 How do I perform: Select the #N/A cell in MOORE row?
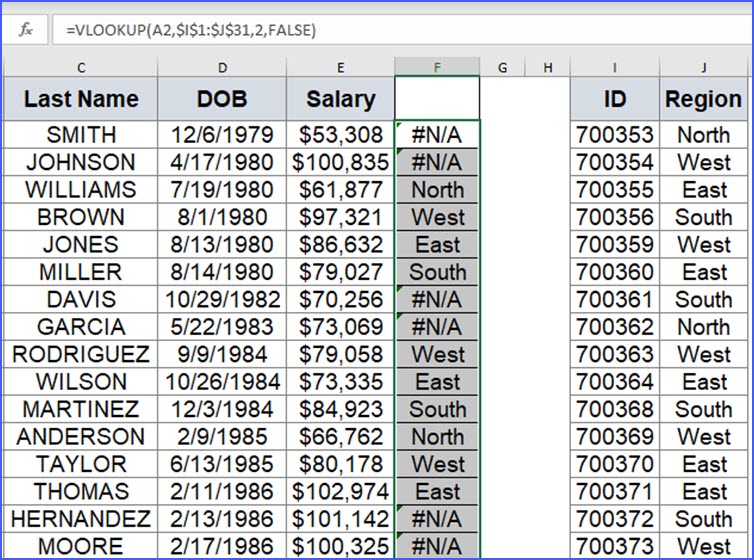(x=437, y=546)
